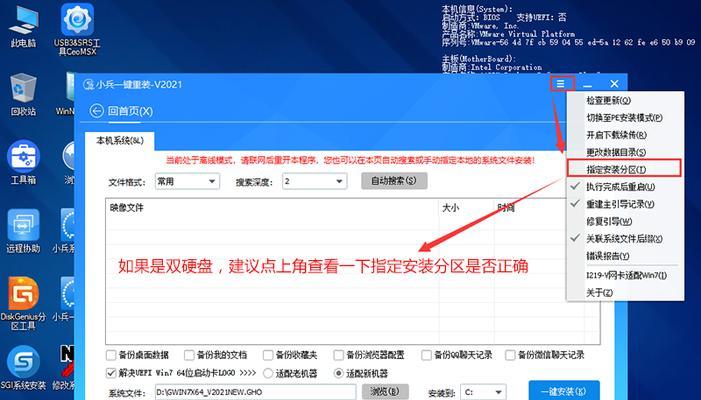Toggle 重建主引导记录(V) menu item
Screen dimensions: 701x400
[x=625, y=204]
